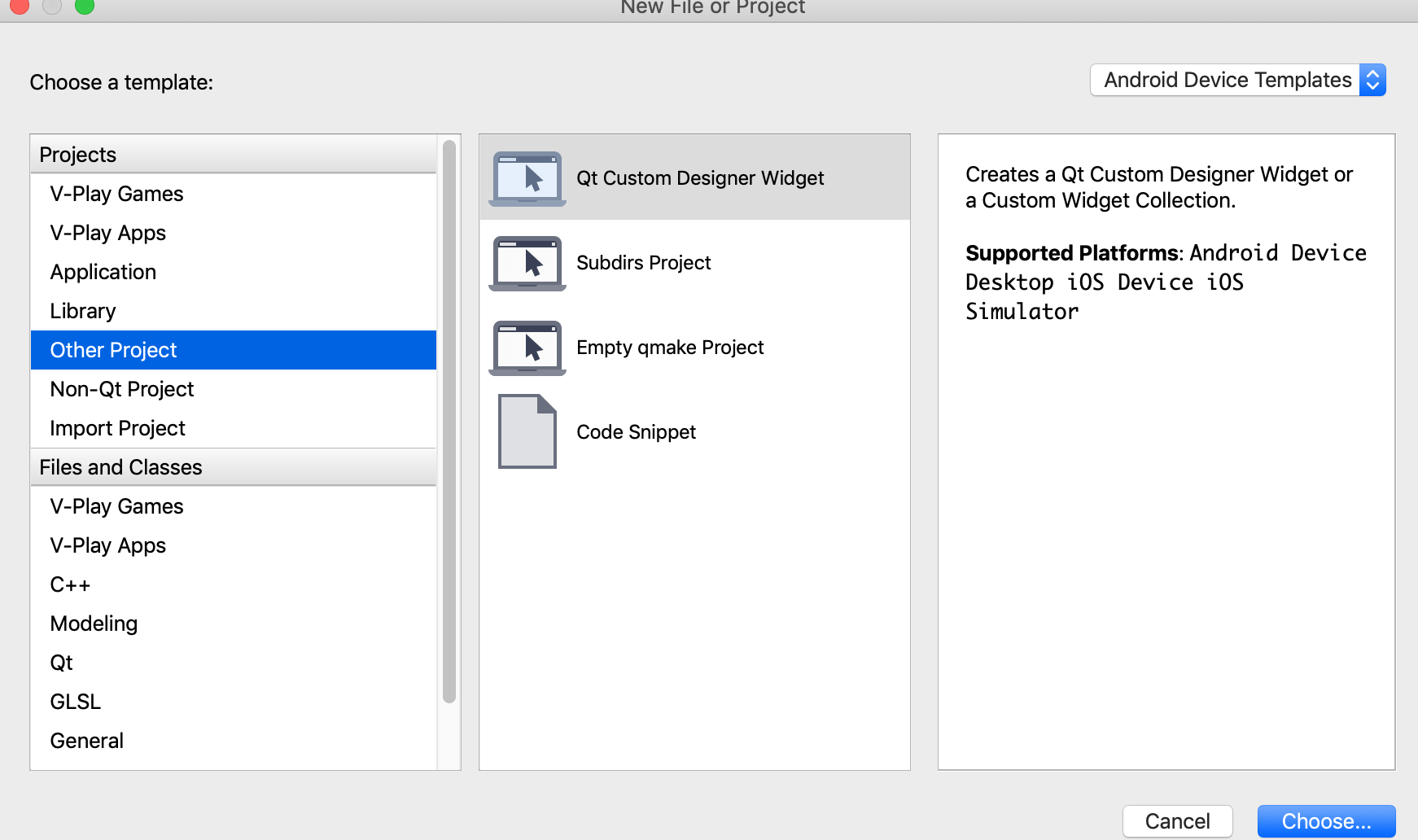Select Application under Projects
This screenshot has height=840, width=1418.
103,272
